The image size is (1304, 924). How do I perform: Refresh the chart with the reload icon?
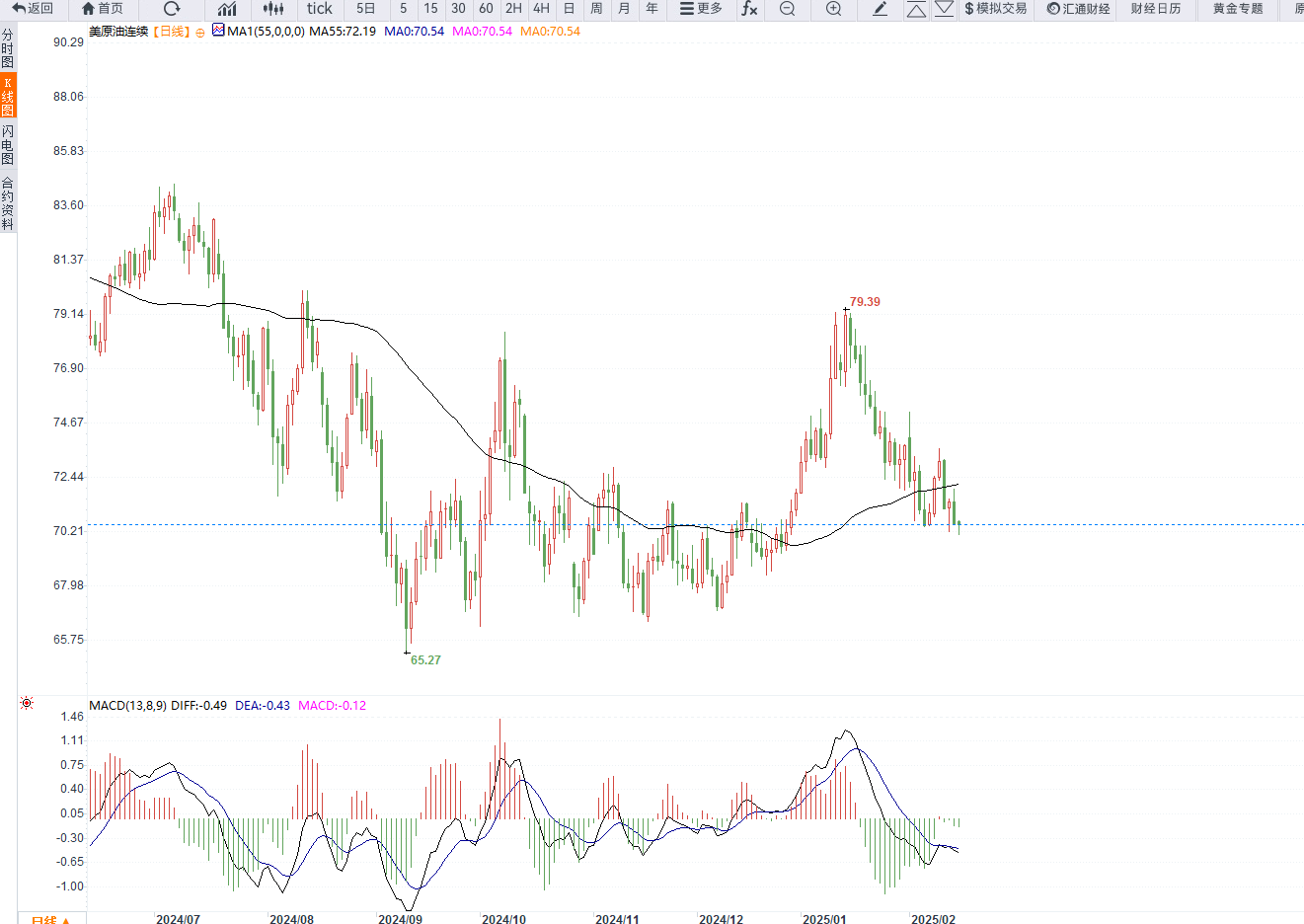coord(172,9)
